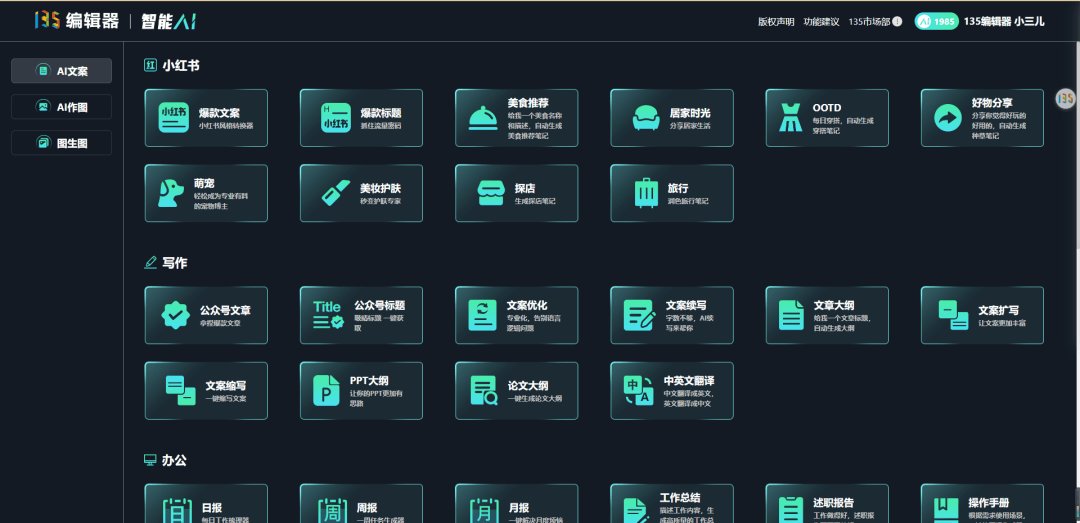Viewport: 1080px width, 523px height.
Task: Click the 小红书 section heading
Action: point(181,65)
